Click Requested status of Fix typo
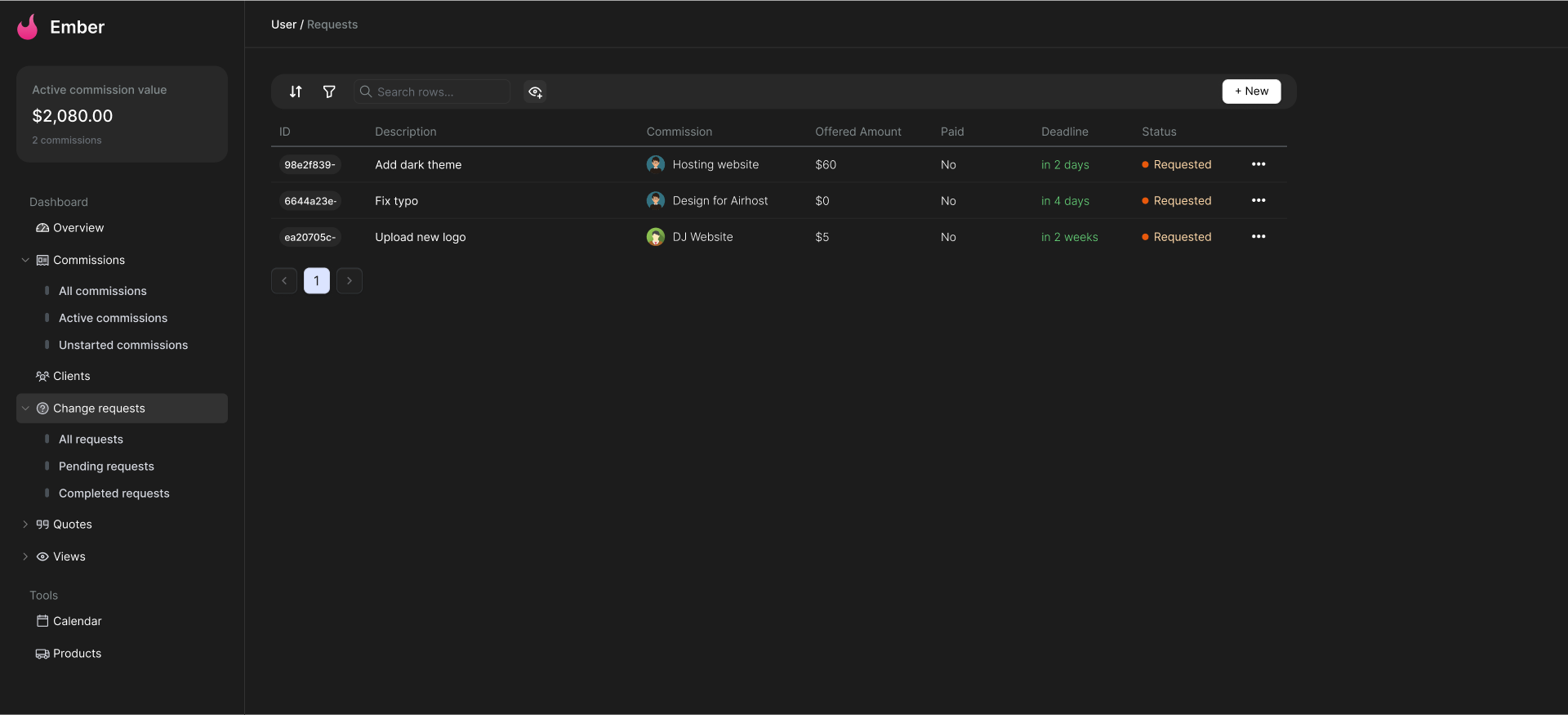The width and height of the screenshot is (1568, 715). [1177, 200]
